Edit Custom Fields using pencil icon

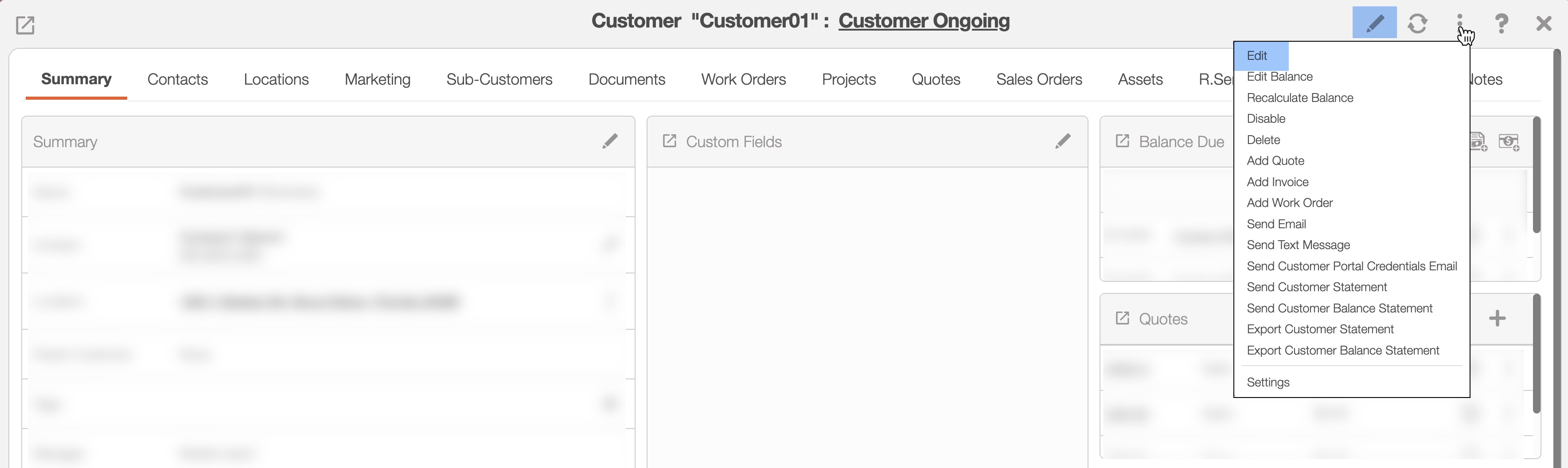click(1063, 141)
